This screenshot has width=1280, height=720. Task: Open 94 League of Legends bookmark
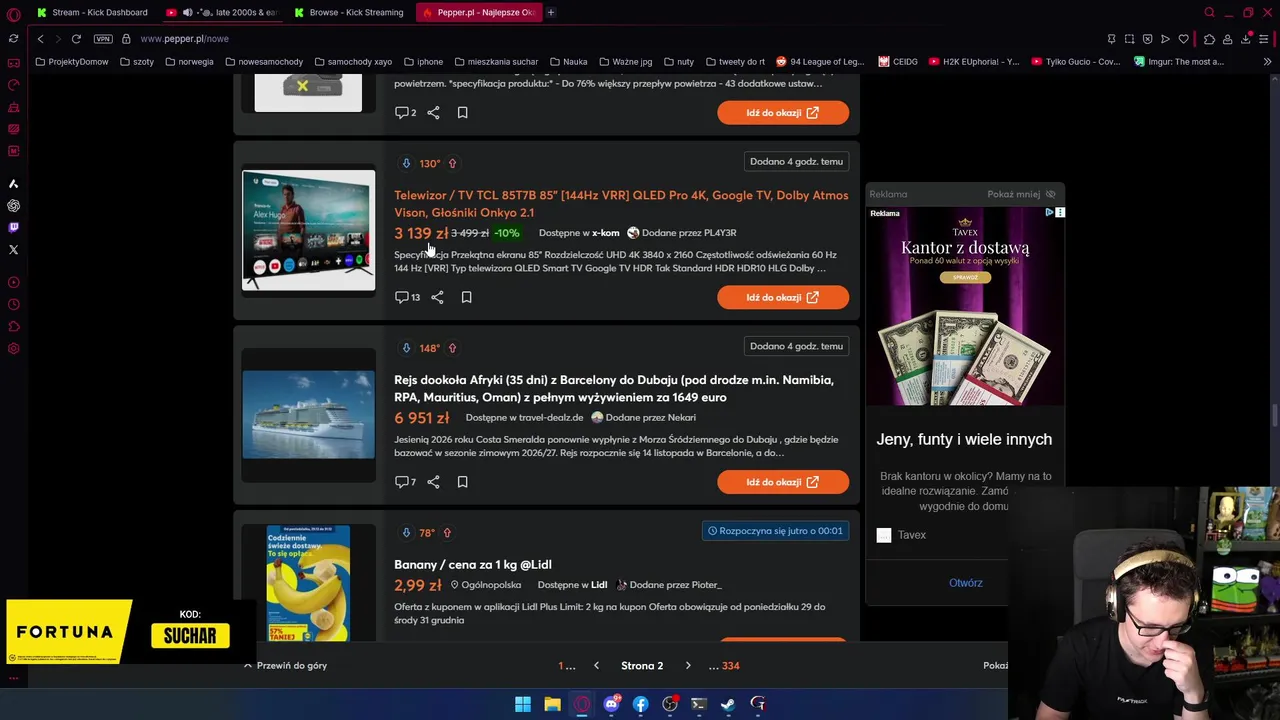819,61
